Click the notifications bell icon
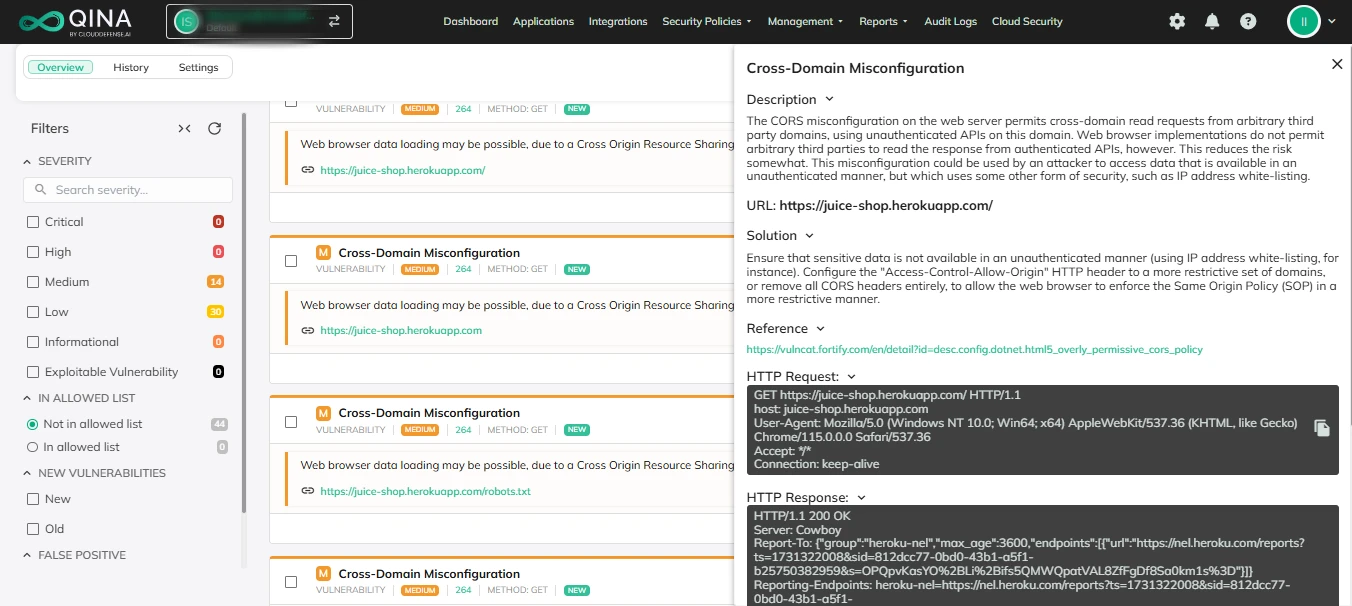Image resolution: width=1352 pixels, height=606 pixels. click(x=1212, y=21)
